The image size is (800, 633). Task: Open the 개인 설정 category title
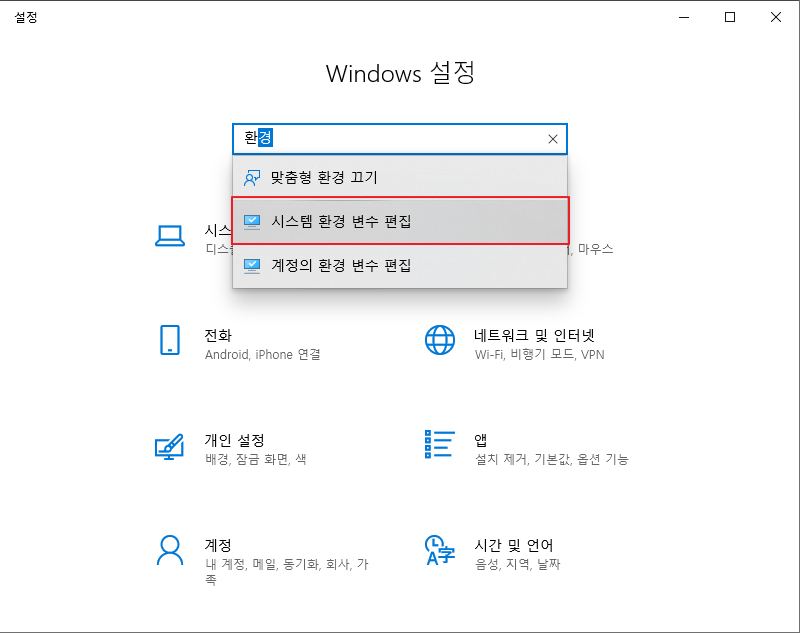point(234,440)
